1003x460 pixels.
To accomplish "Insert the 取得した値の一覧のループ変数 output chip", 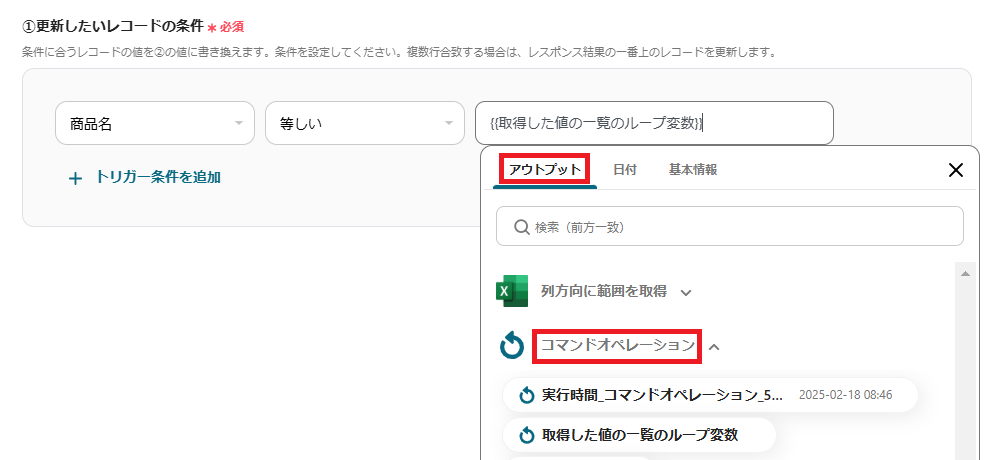I will click(640, 435).
